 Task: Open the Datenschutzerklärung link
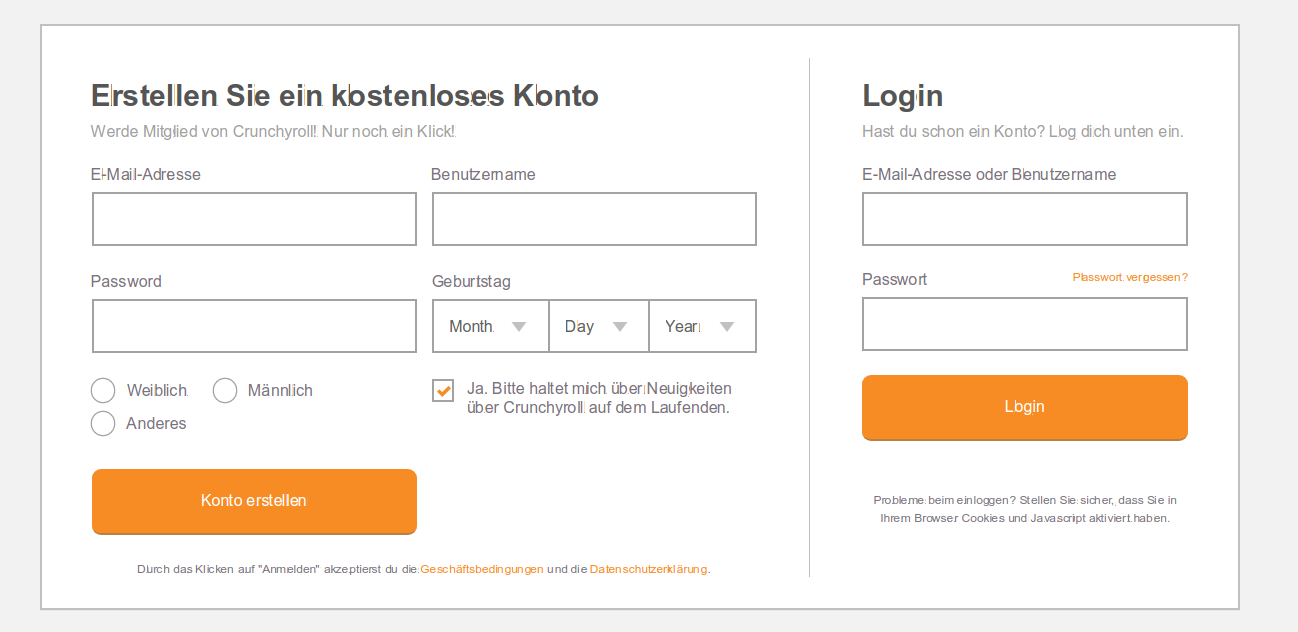648,569
